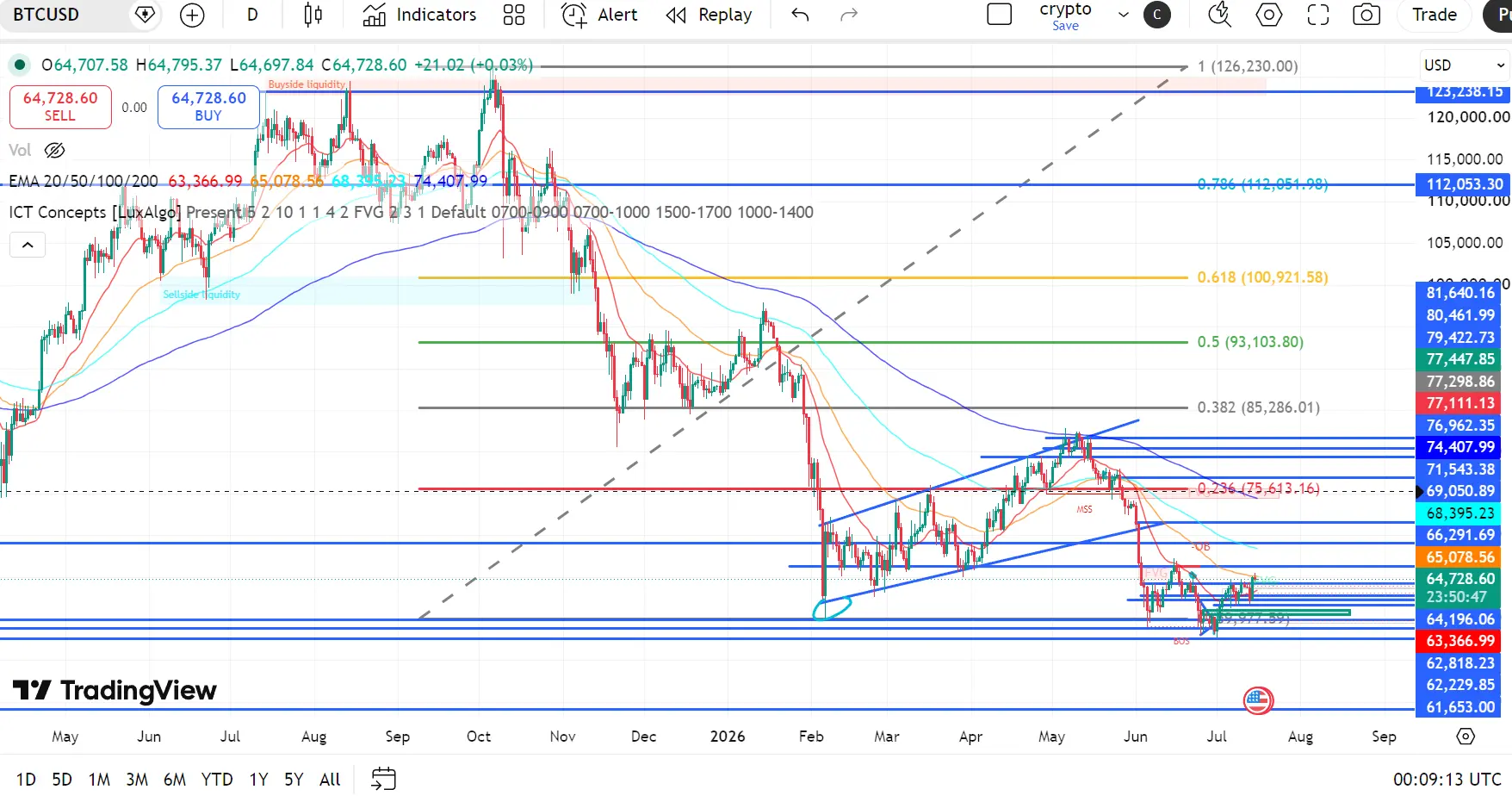
Task: Toggle the Vol indicator visibility eye
Action: pos(54,151)
